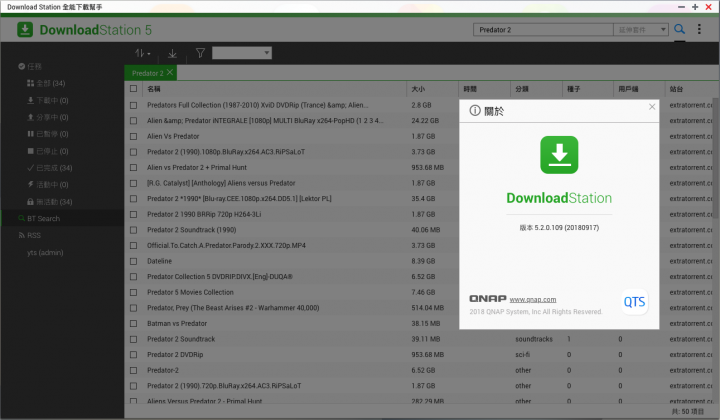The width and height of the screenshot is (720, 420).
Task: Click the QTS badge in About dialog
Action: [634, 302]
